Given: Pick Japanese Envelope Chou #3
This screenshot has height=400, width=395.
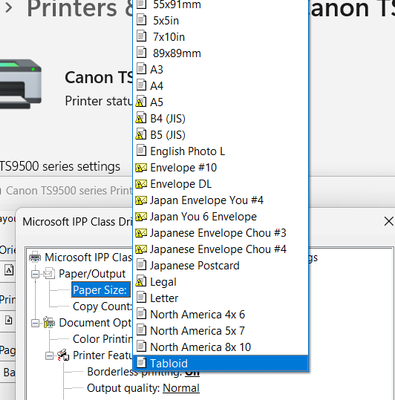Looking at the screenshot, I should tap(220, 233).
